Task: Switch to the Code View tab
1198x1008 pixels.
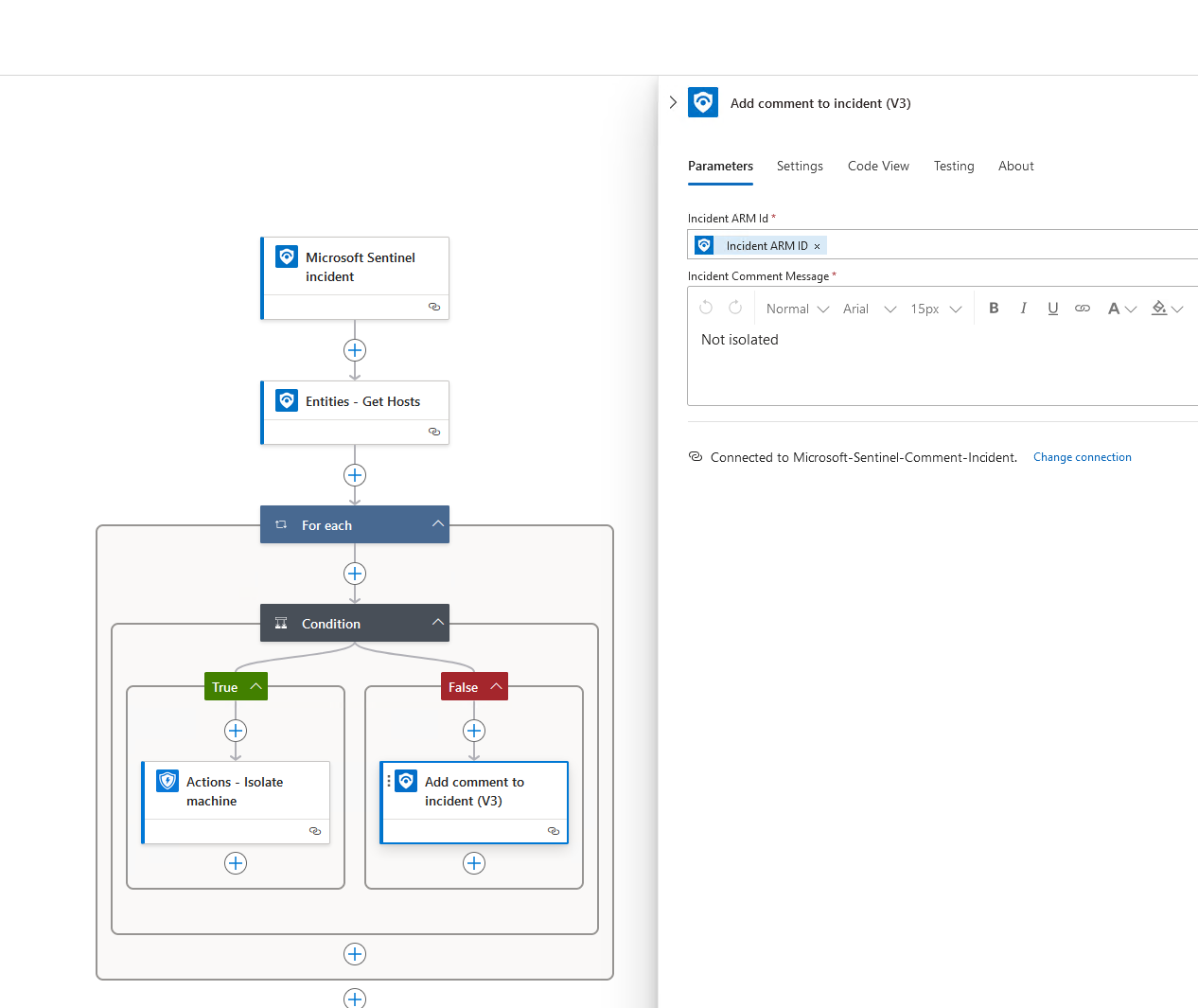Action: point(877,166)
